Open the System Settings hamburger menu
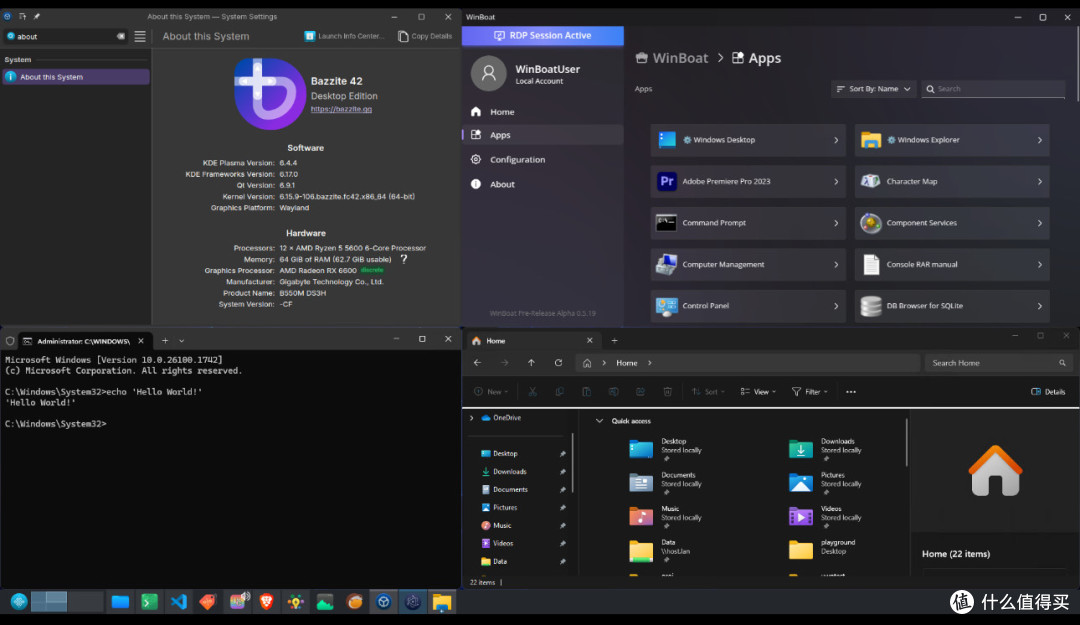The height and width of the screenshot is (625, 1080). [140, 37]
